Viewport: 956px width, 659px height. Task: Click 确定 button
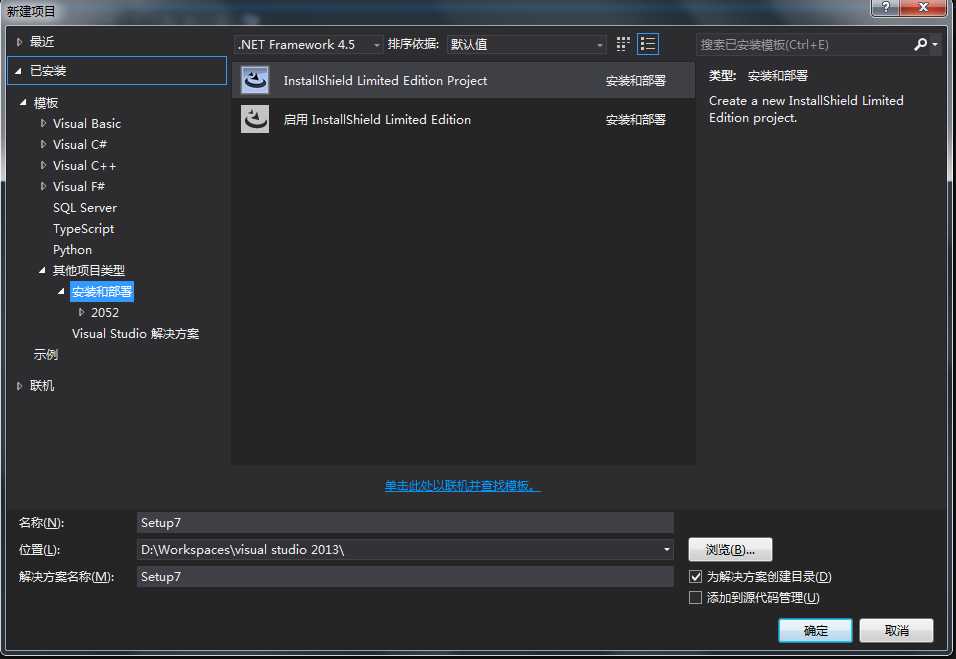point(815,630)
